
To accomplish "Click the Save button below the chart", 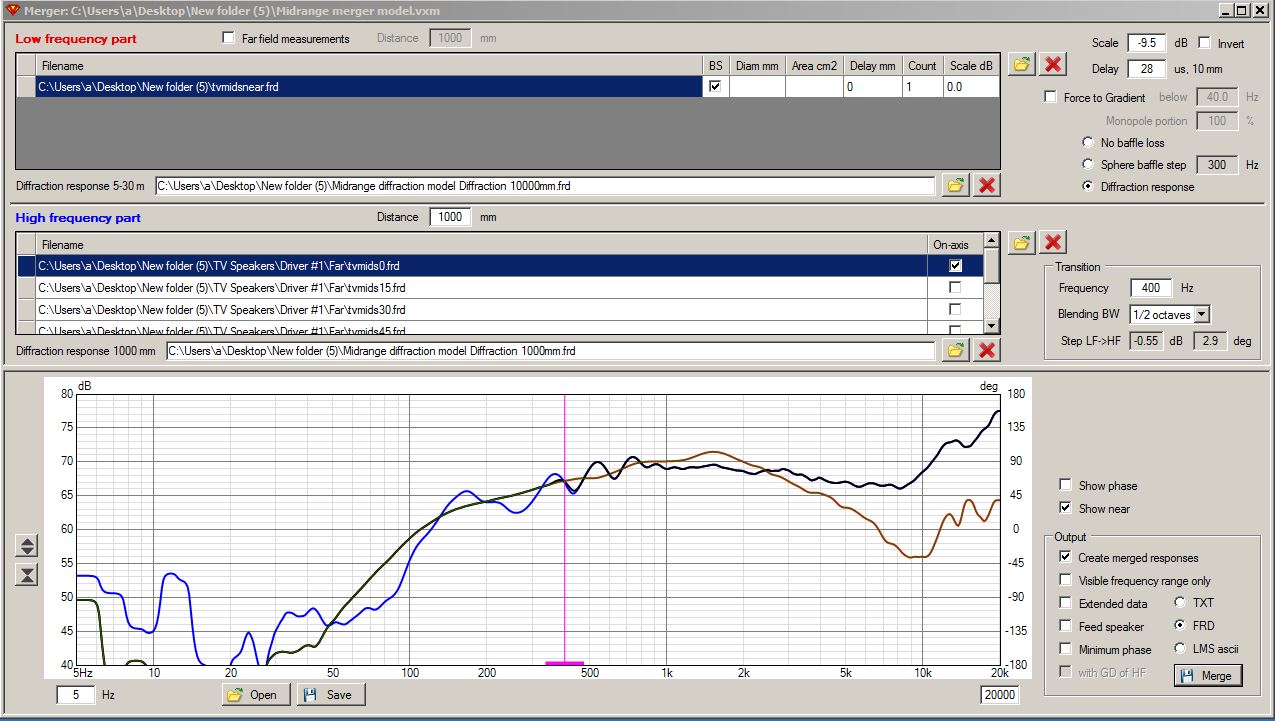I will pyautogui.click(x=331, y=694).
